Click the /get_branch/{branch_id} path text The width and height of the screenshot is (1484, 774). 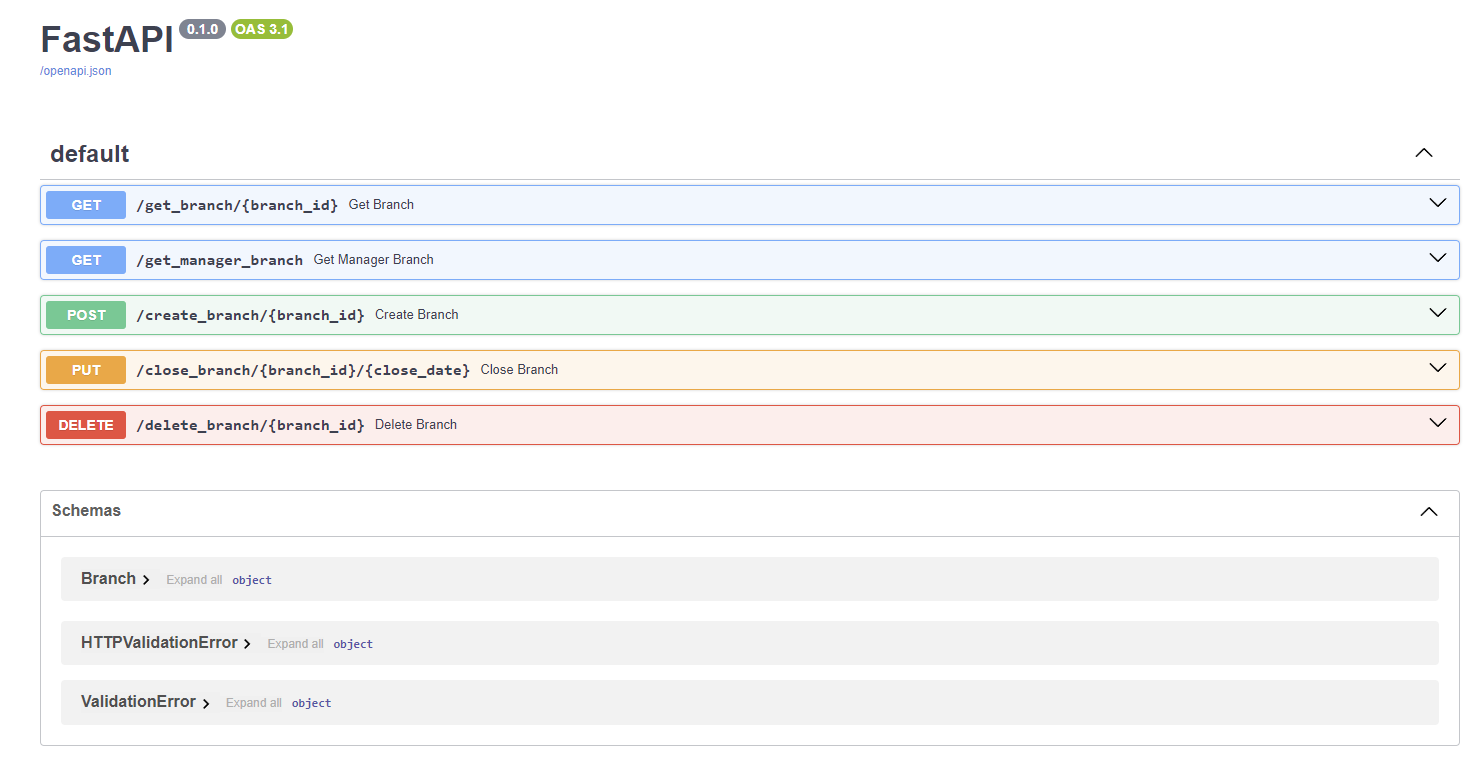click(x=237, y=205)
